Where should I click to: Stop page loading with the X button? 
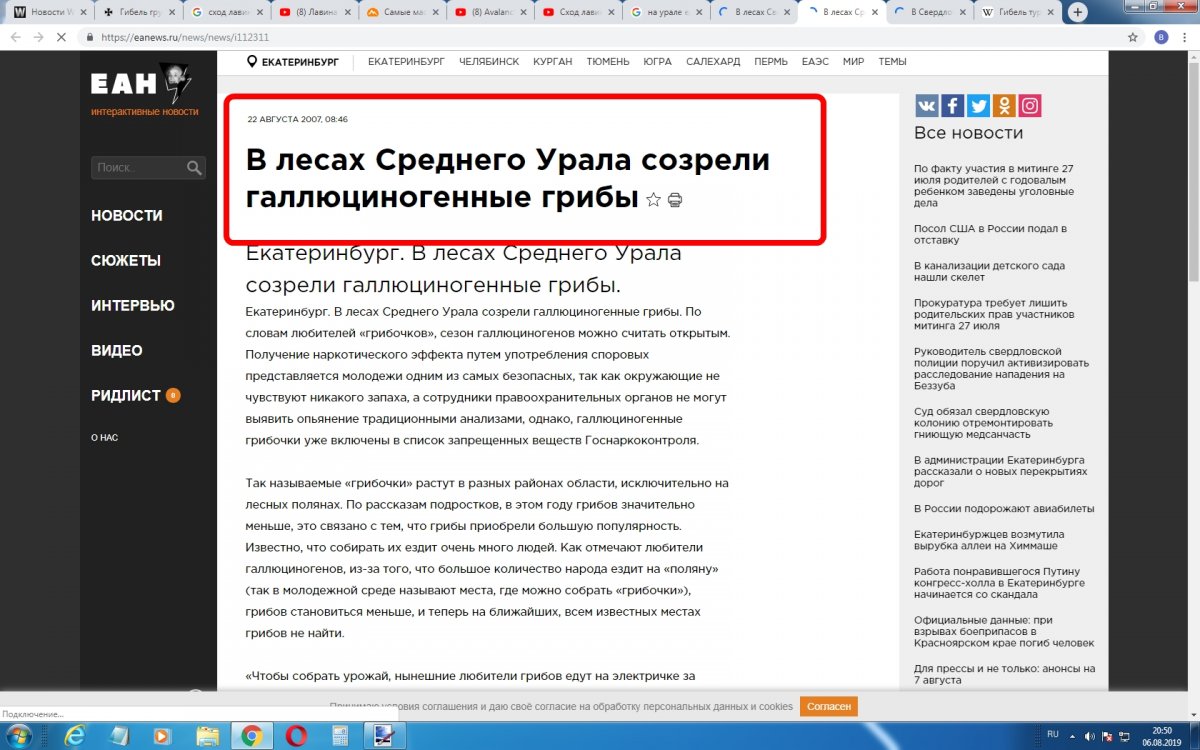tap(61, 37)
